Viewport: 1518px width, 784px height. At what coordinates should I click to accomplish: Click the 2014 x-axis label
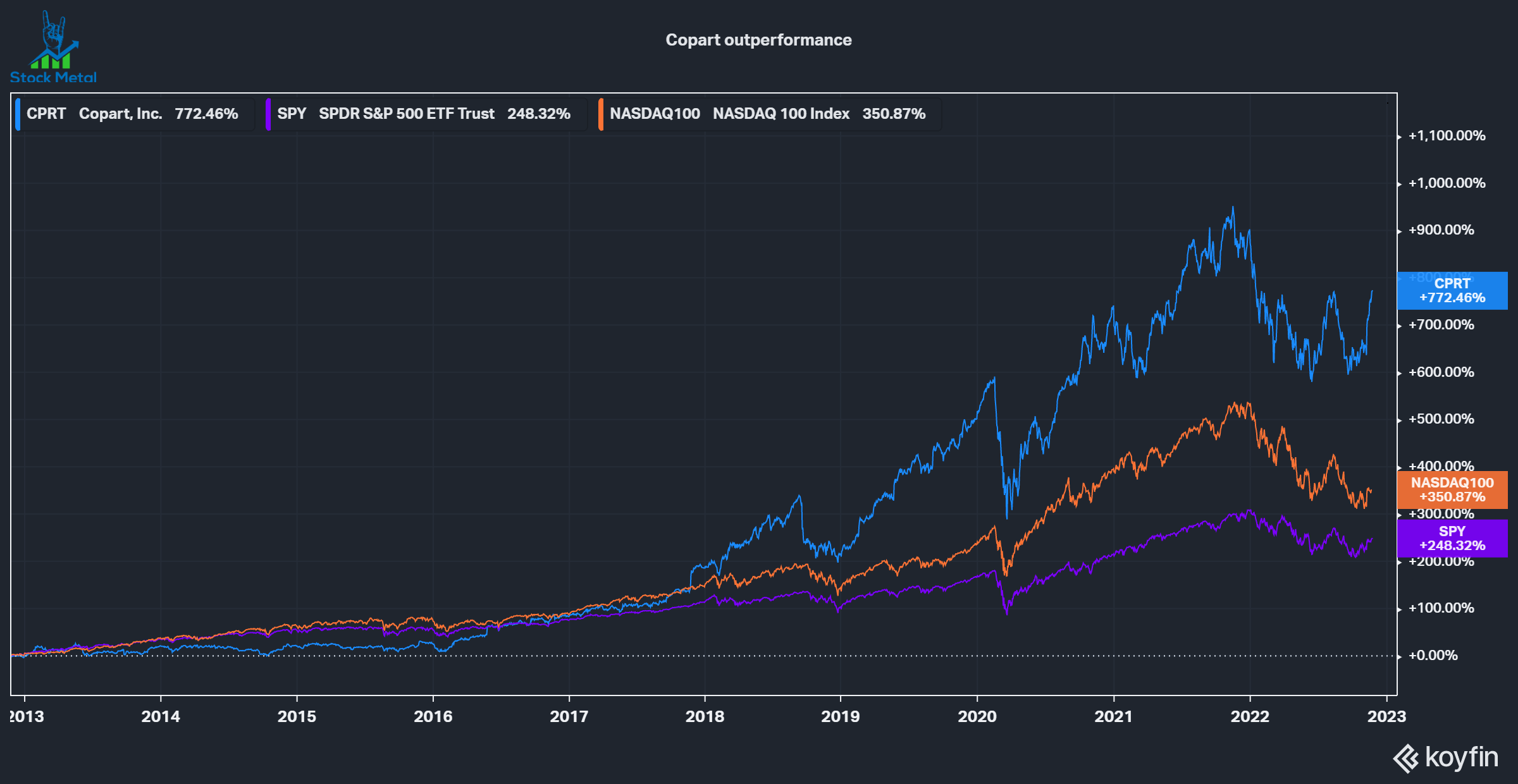click(x=161, y=716)
